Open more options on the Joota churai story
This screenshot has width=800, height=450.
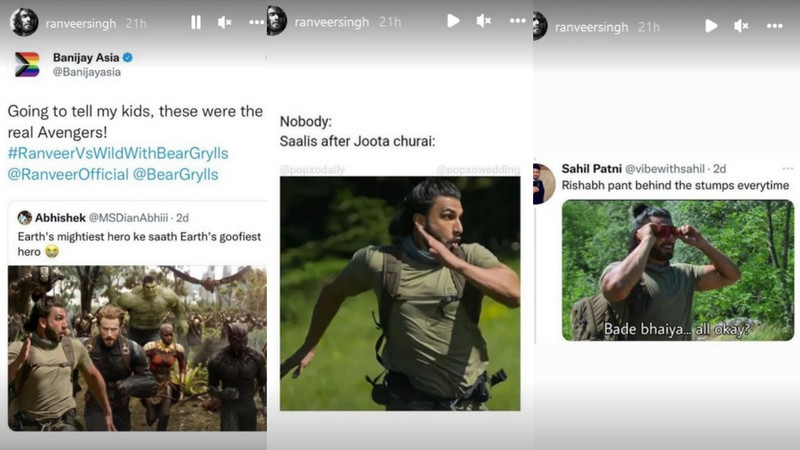tap(517, 21)
